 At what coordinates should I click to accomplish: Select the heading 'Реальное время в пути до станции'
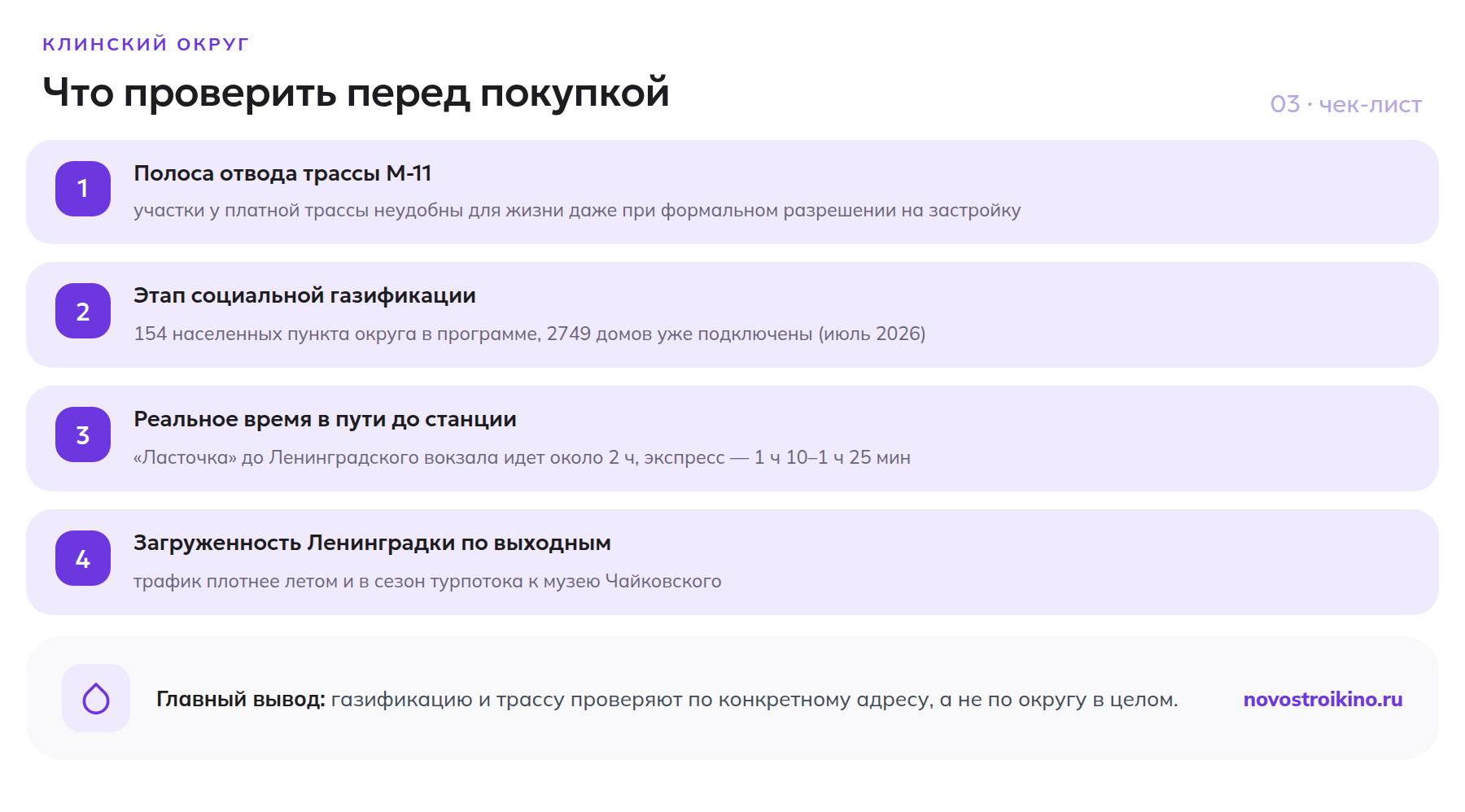click(x=325, y=420)
